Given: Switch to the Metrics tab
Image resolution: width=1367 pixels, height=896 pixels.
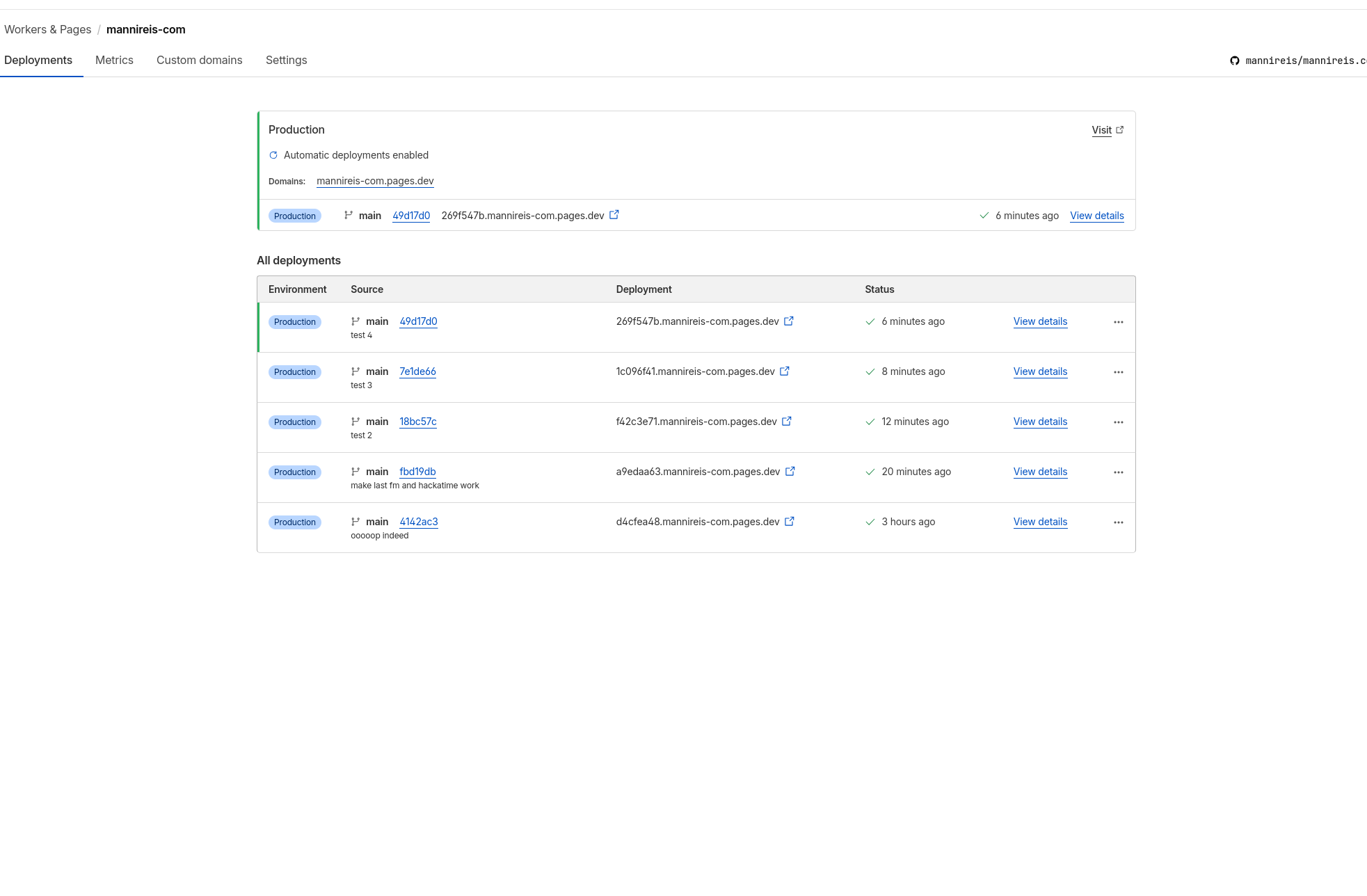Looking at the screenshot, I should click(x=114, y=61).
